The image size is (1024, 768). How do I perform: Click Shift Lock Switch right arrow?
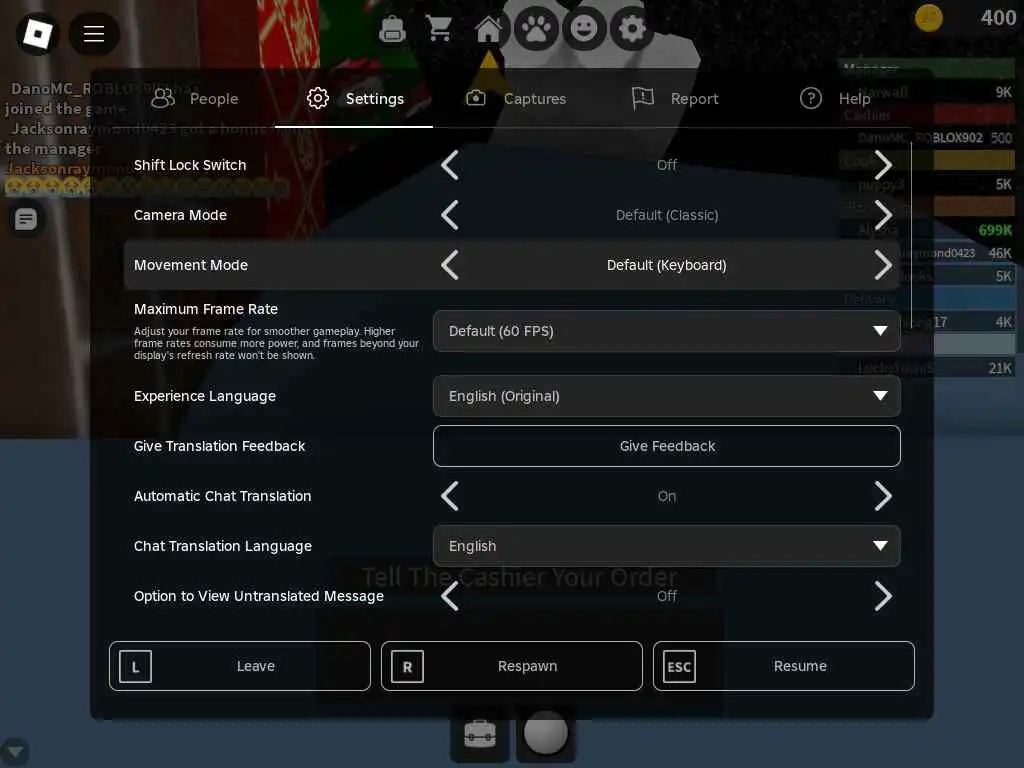click(x=883, y=165)
